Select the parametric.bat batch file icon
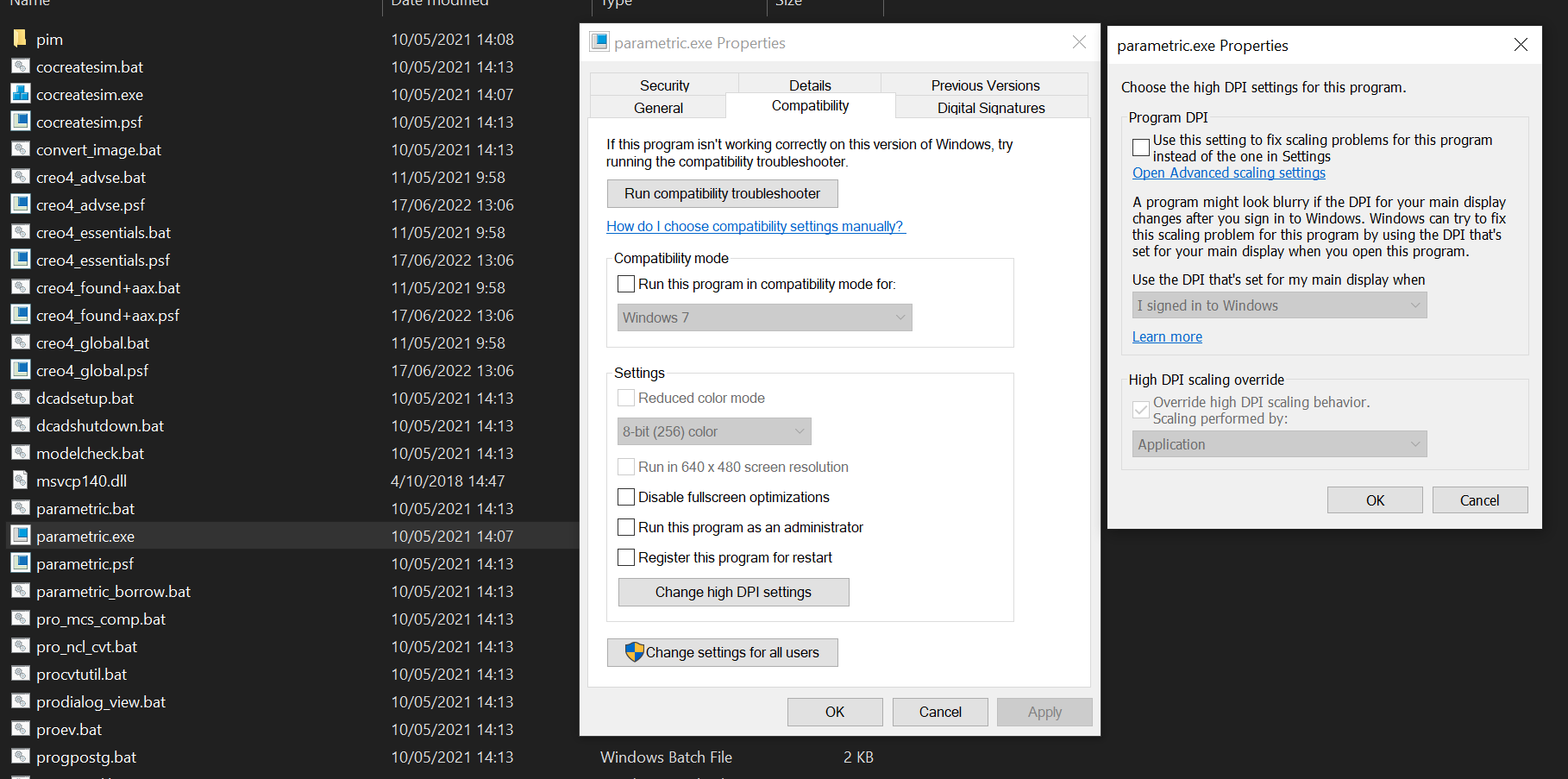Viewport: 1568px width, 779px height. 19,508
